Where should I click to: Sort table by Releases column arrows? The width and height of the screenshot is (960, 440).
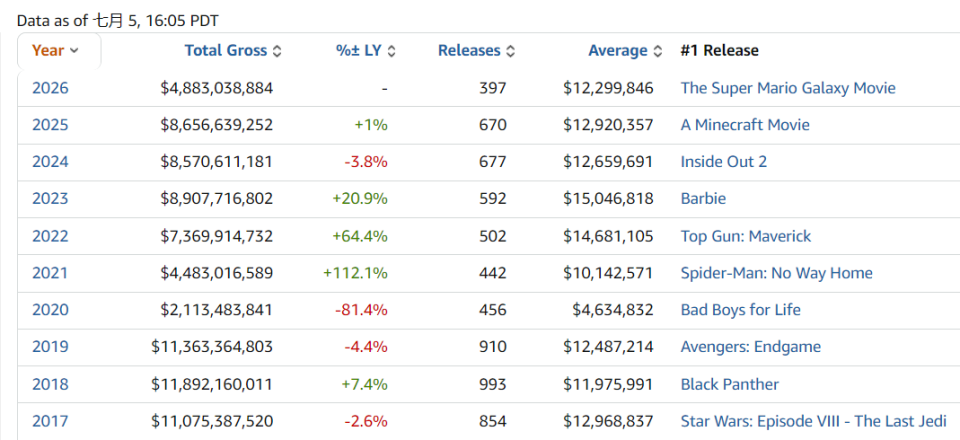point(511,51)
